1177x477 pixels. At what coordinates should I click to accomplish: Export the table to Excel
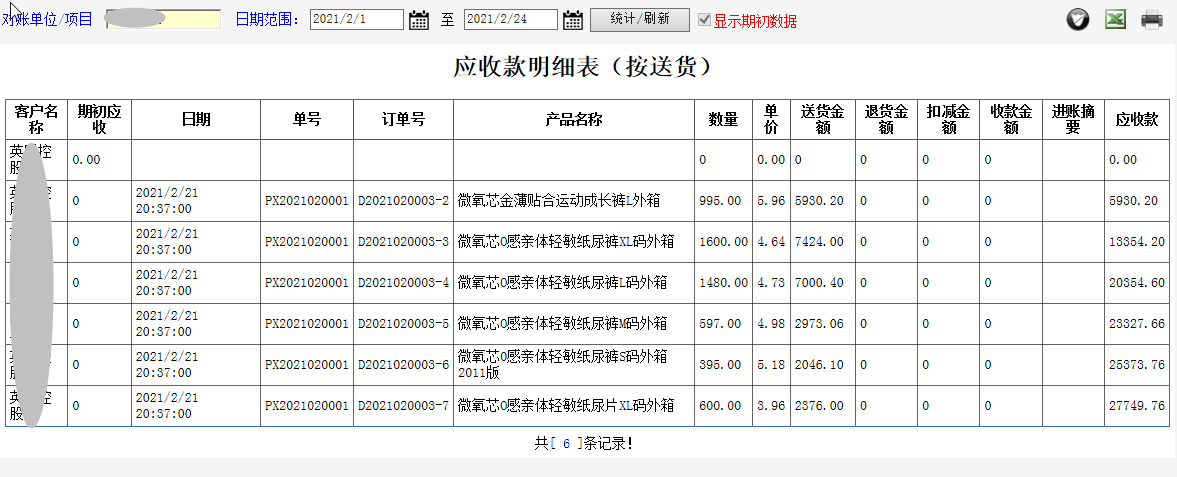tap(1115, 20)
